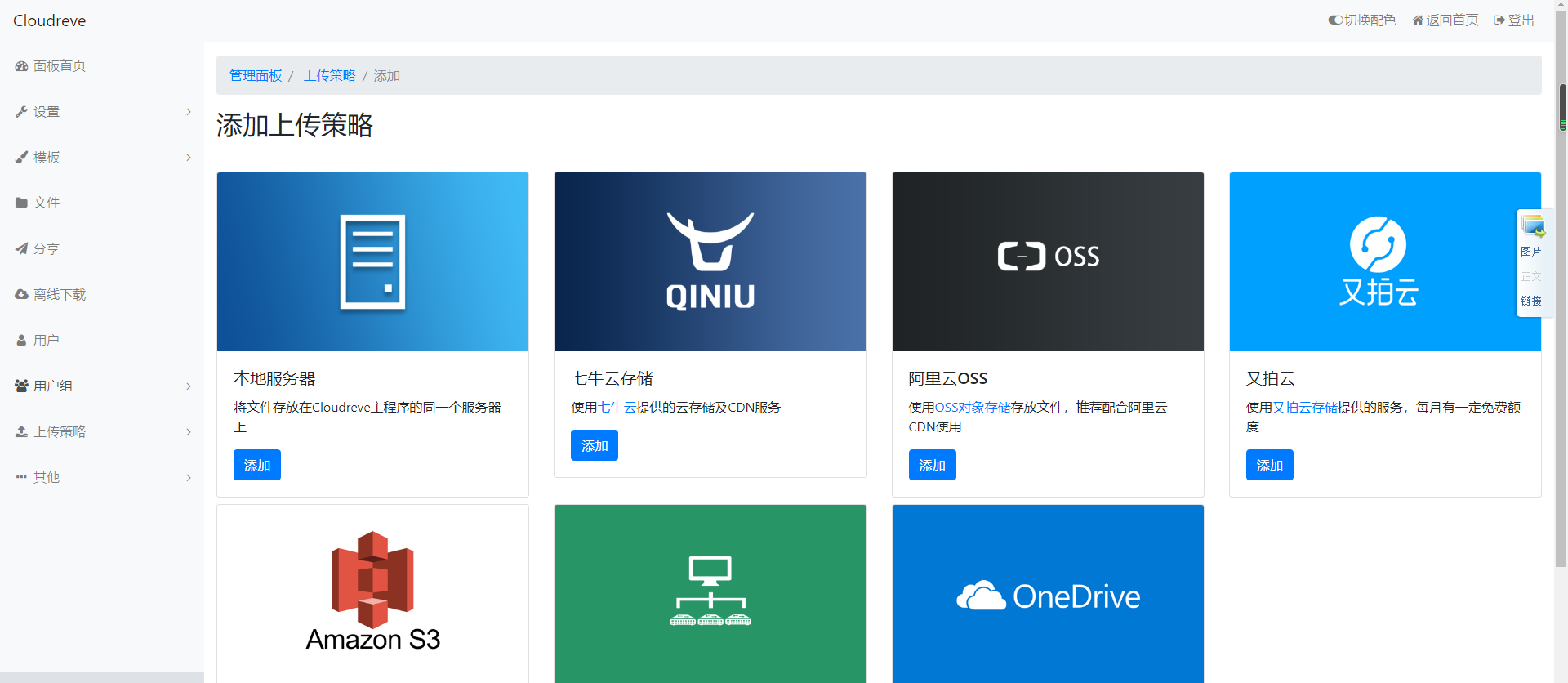The width and height of the screenshot is (1568, 683).
Task: Click the paper plane icon beside 分享
Action: coord(21,248)
